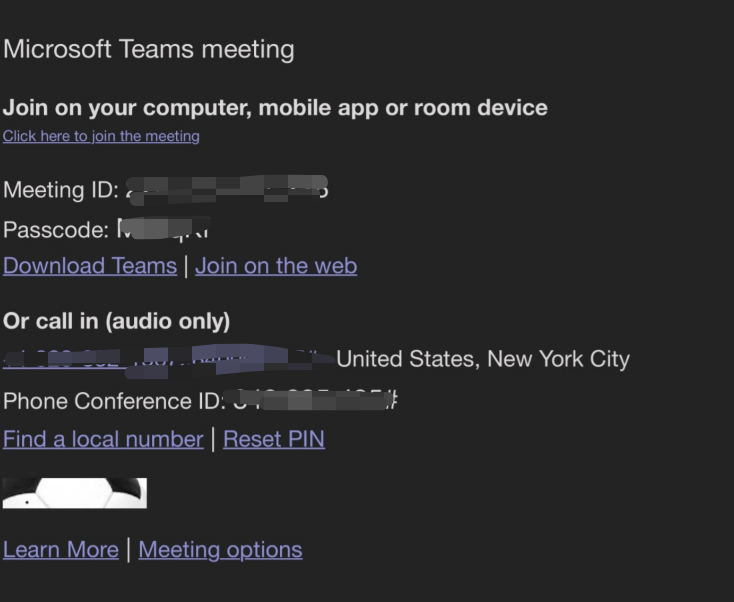Click the Passcode label text
The height and width of the screenshot is (602, 734).
(56, 230)
